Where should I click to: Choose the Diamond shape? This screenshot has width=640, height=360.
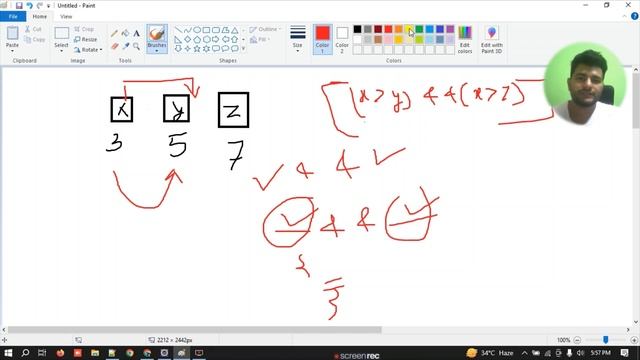[x=187, y=40]
